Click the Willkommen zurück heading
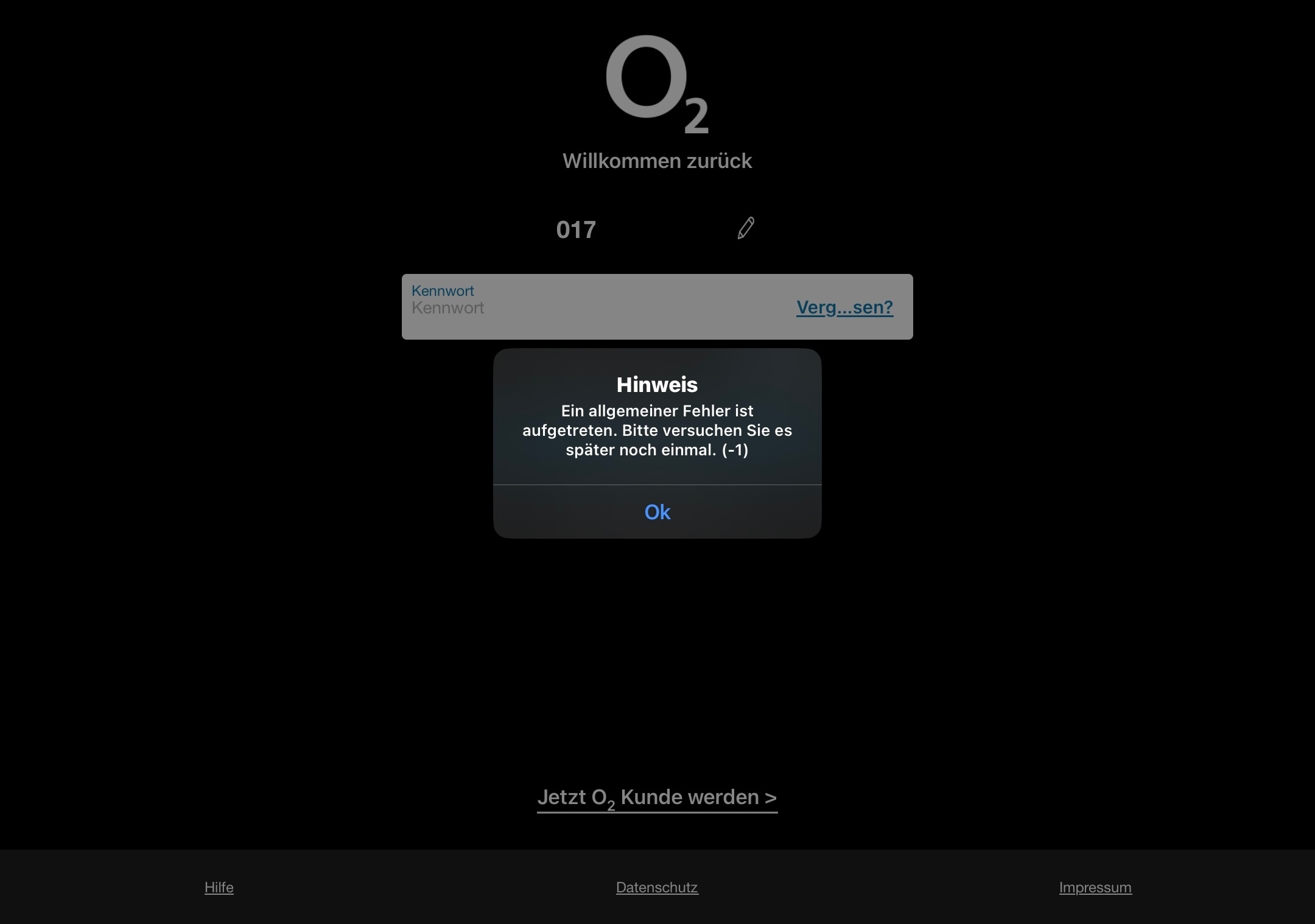Image resolution: width=1315 pixels, height=924 pixels. coord(657,161)
